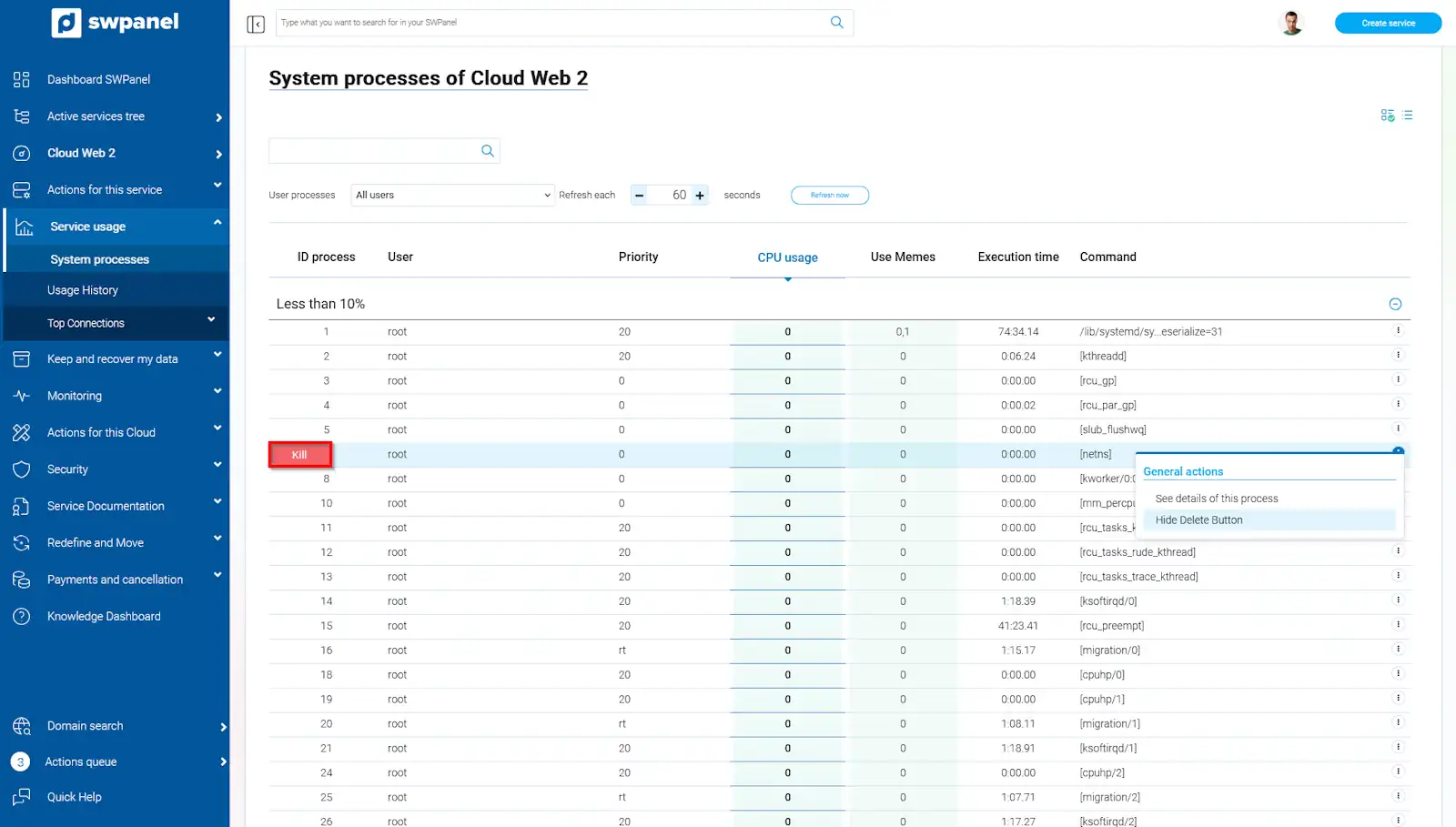Collapse the sidebar with the panel icon
Viewport: 1456px width, 827px height.
(x=256, y=24)
